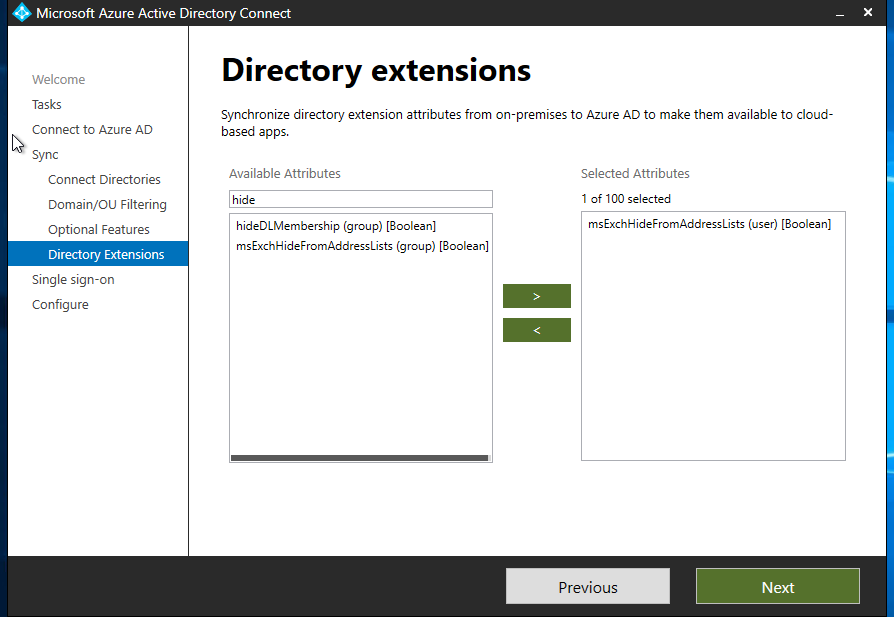Image resolution: width=894 pixels, height=617 pixels.
Task: Open the Welcome step in sidebar
Action: [x=58, y=79]
